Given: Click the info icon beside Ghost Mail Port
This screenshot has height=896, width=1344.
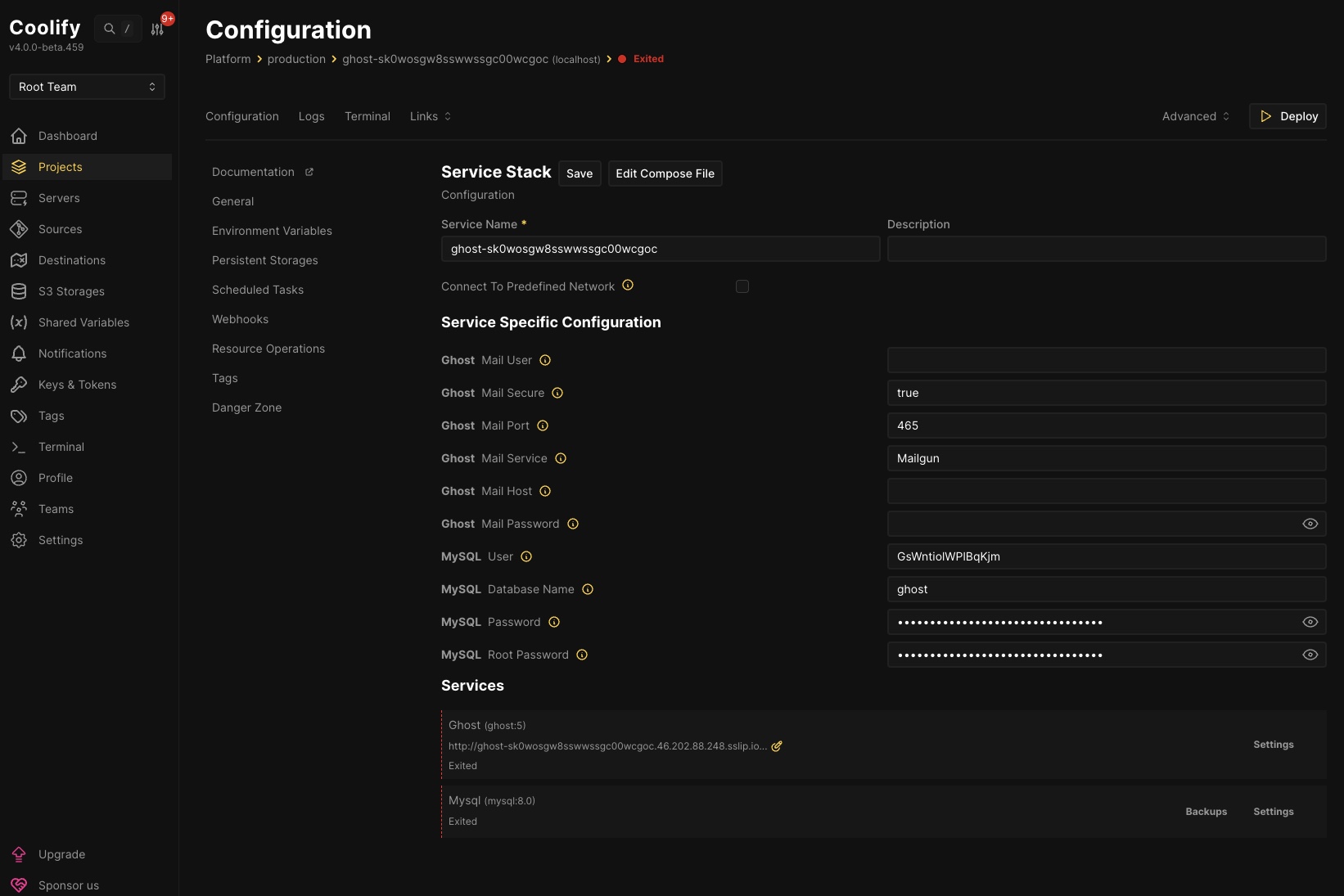Looking at the screenshot, I should click(x=543, y=425).
